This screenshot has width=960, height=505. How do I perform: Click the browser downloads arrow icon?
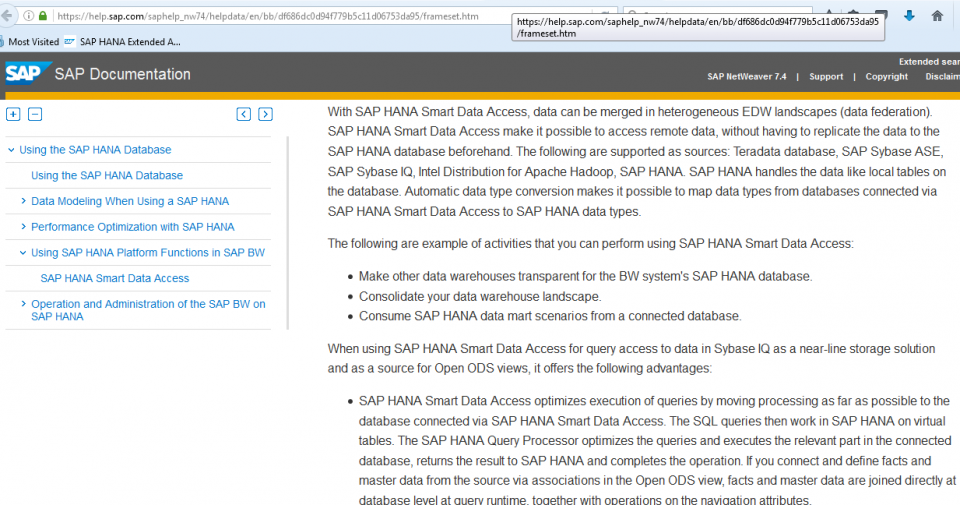(909, 16)
